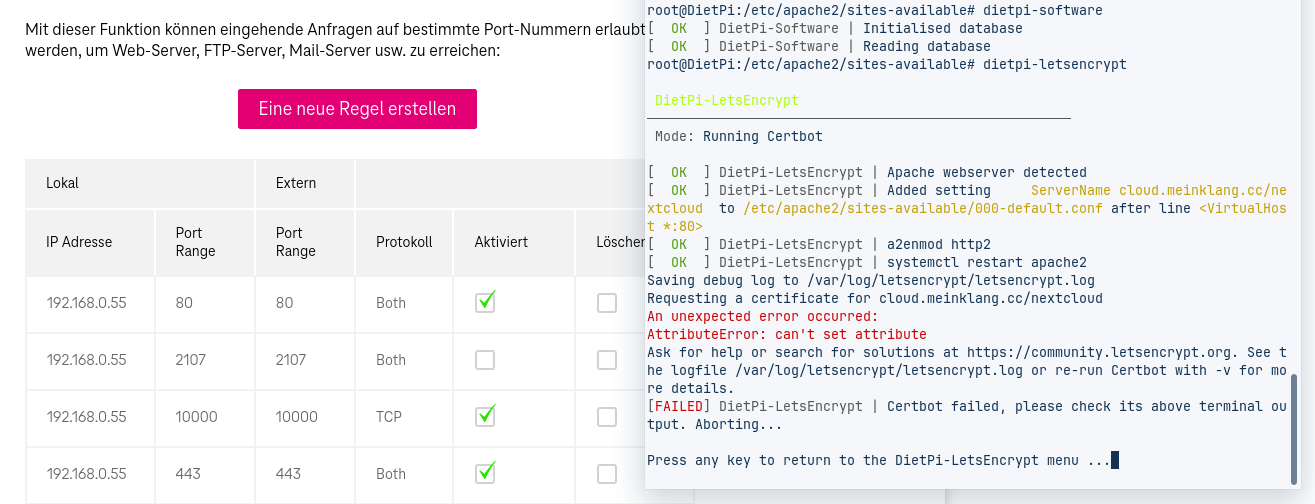Image resolution: width=1315 pixels, height=504 pixels.
Task: Enable the Aktiviert checkbox for port 2107
Action: coord(485,360)
